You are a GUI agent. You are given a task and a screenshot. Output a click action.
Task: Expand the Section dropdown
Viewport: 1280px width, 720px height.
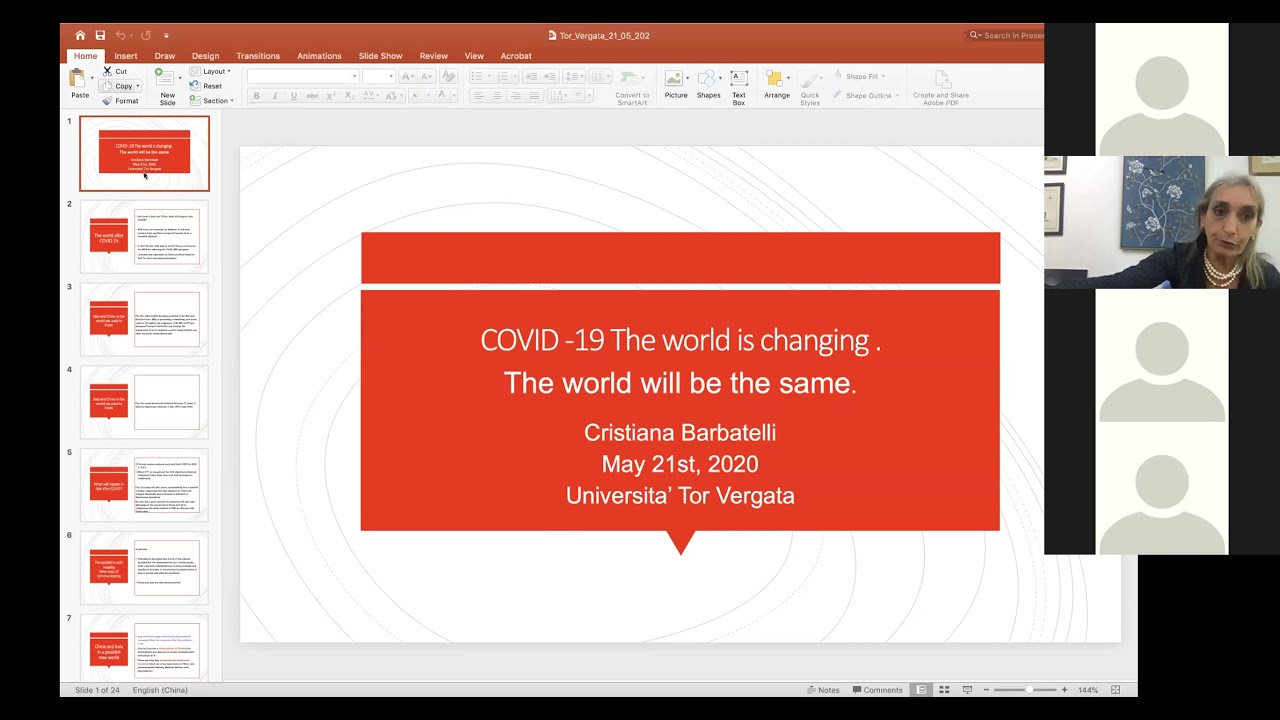pos(211,101)
